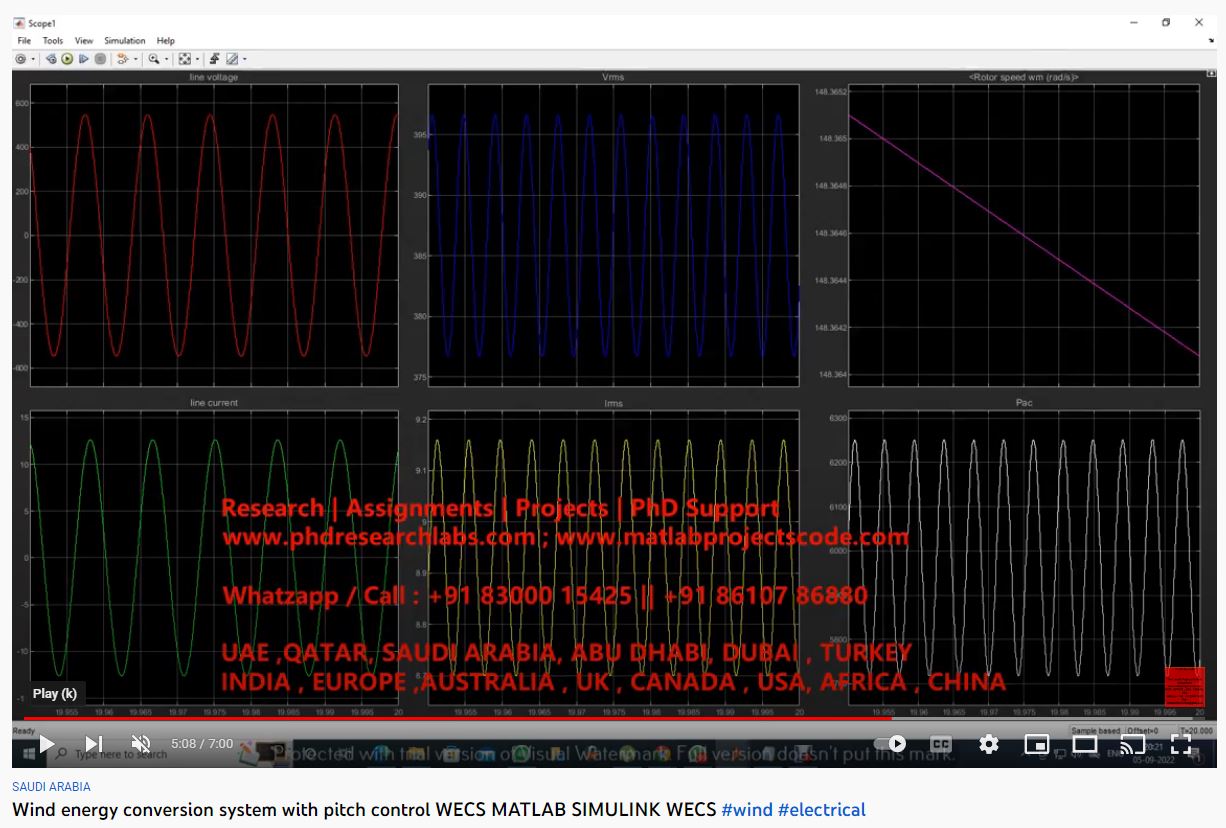Open the Simulation menu
The image size is (1226, 828).
[x=125, y=41]
